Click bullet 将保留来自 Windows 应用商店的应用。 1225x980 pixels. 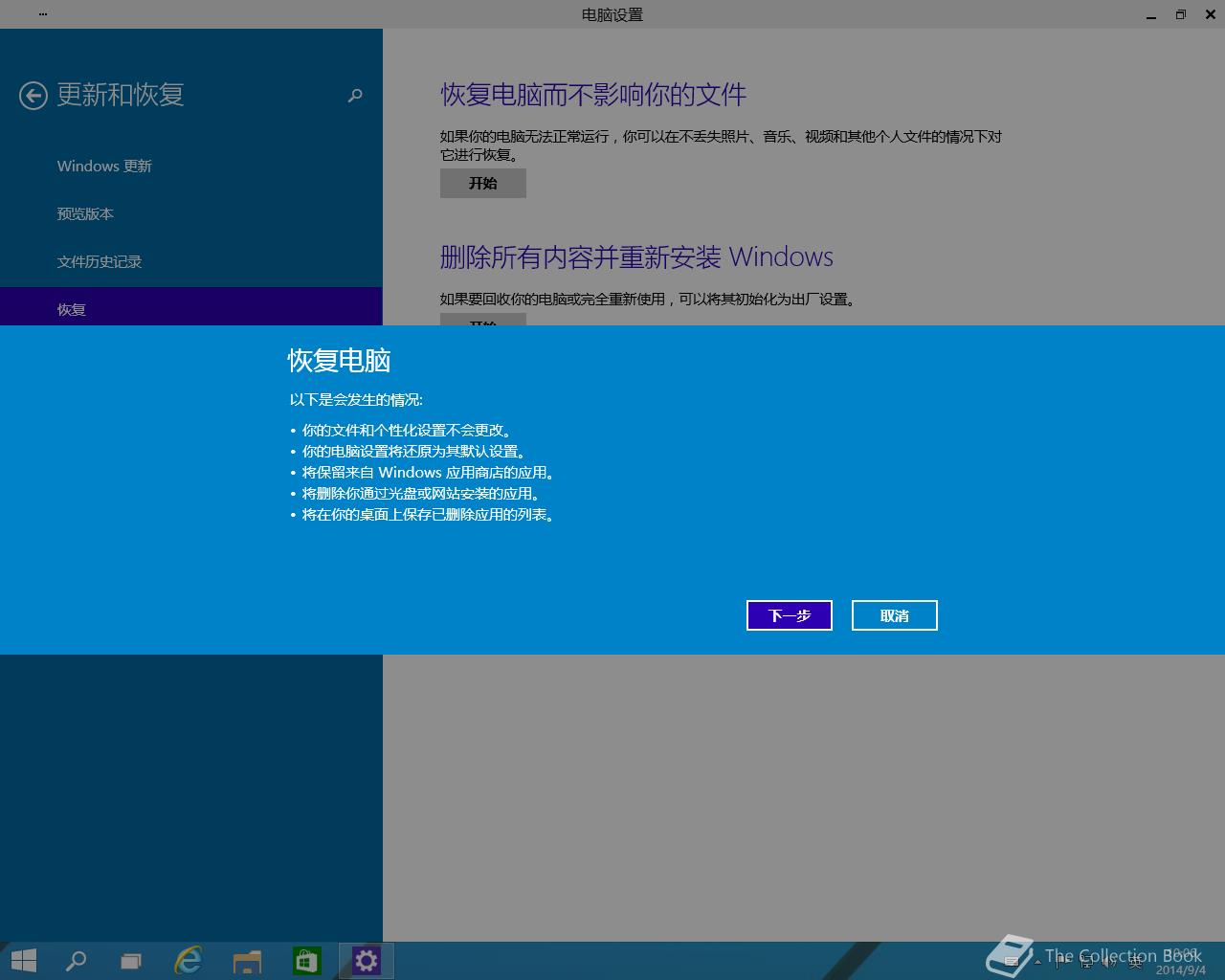point(429,473)
